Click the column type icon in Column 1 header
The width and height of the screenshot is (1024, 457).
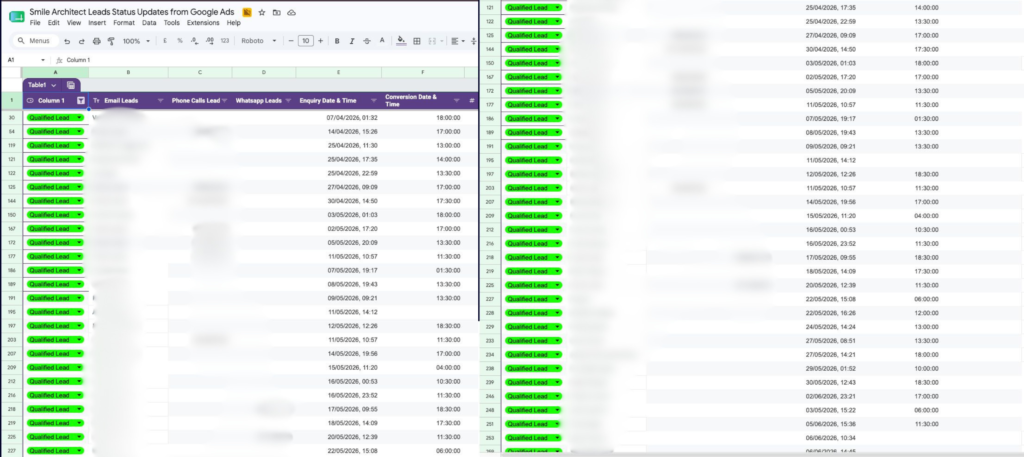click(x=30, y=101)
